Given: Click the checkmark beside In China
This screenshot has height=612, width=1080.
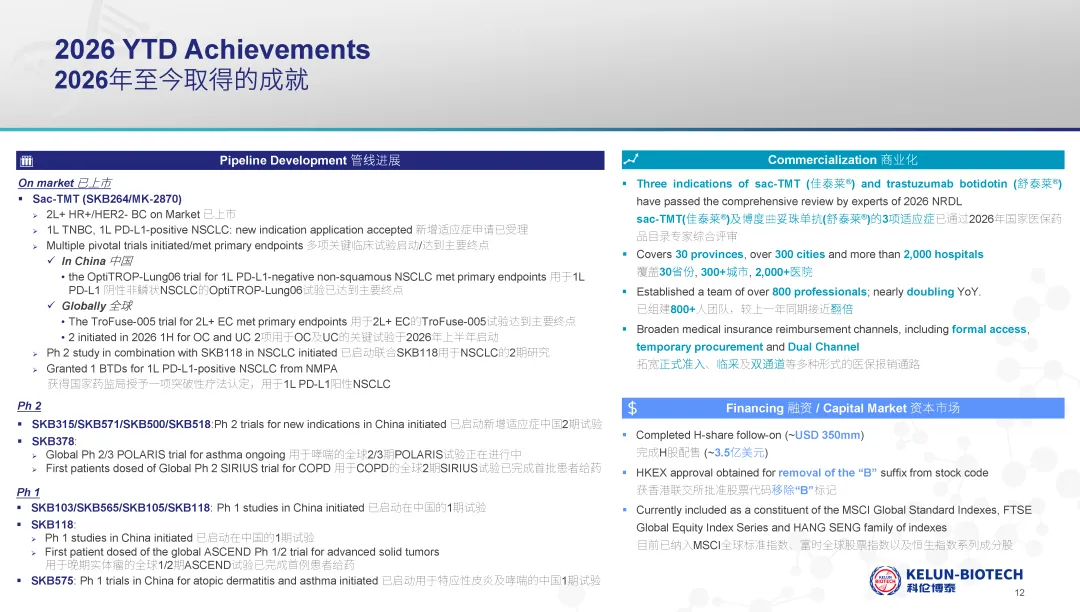Looking at the screenshot, I should 51,260.
